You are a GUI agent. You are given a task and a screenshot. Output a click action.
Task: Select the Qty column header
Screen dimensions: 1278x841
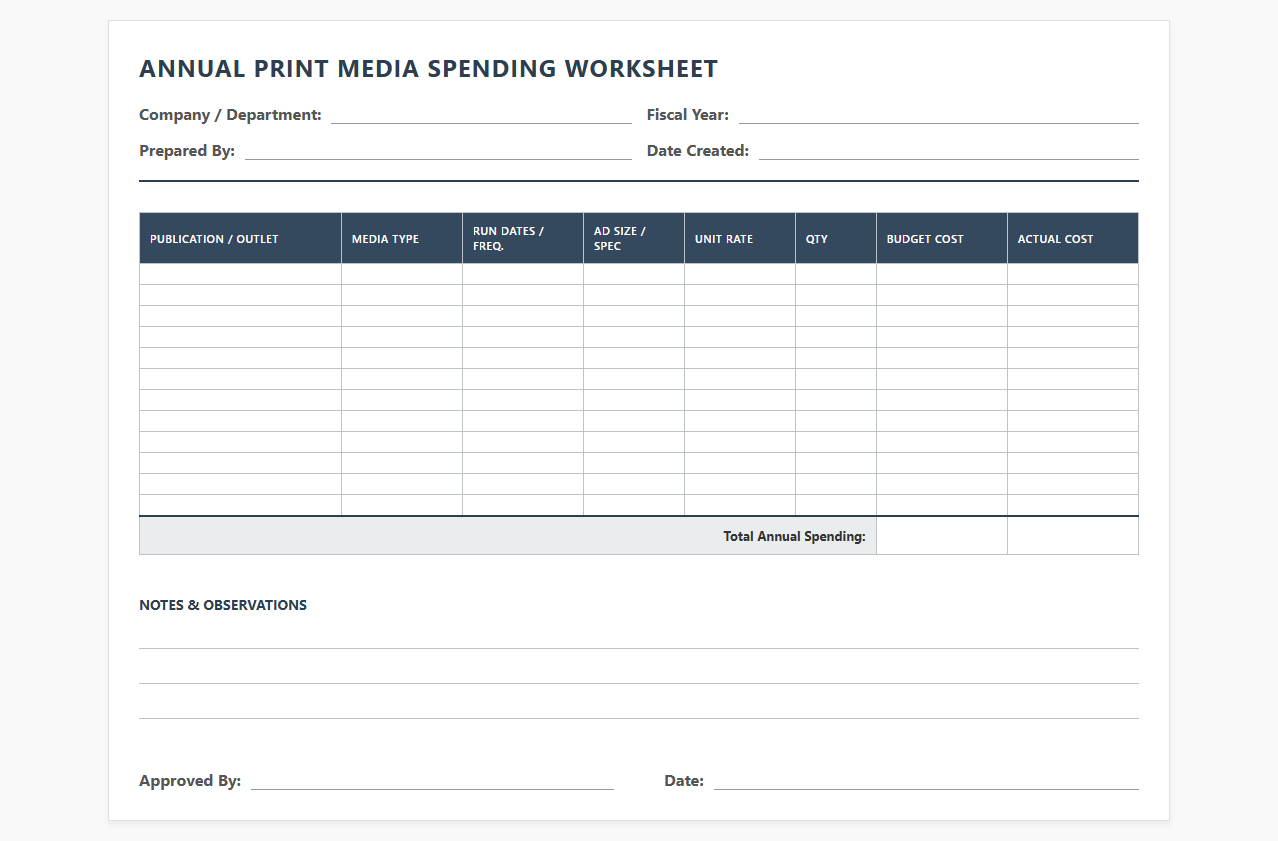tap(836, 238)
